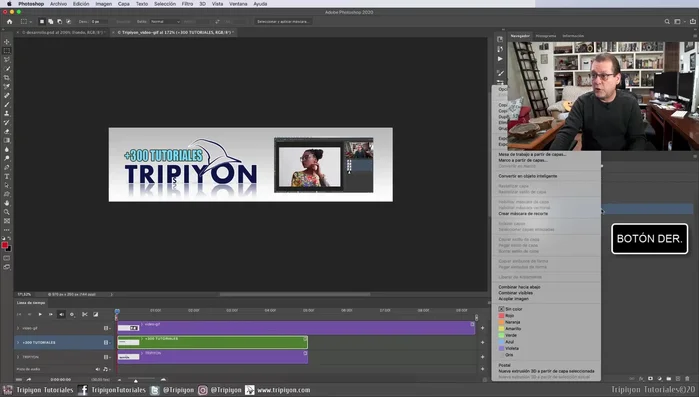This screenshot has height=397, width=699.
Task: Open the Estilo Normal dropdown
Action: [x=165, y=21]
